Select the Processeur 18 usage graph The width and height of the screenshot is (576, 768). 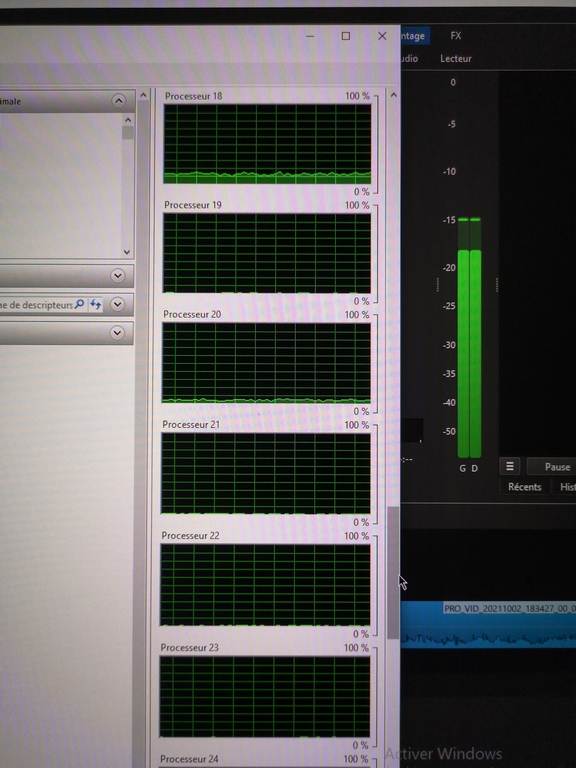(x=267, y=144)
